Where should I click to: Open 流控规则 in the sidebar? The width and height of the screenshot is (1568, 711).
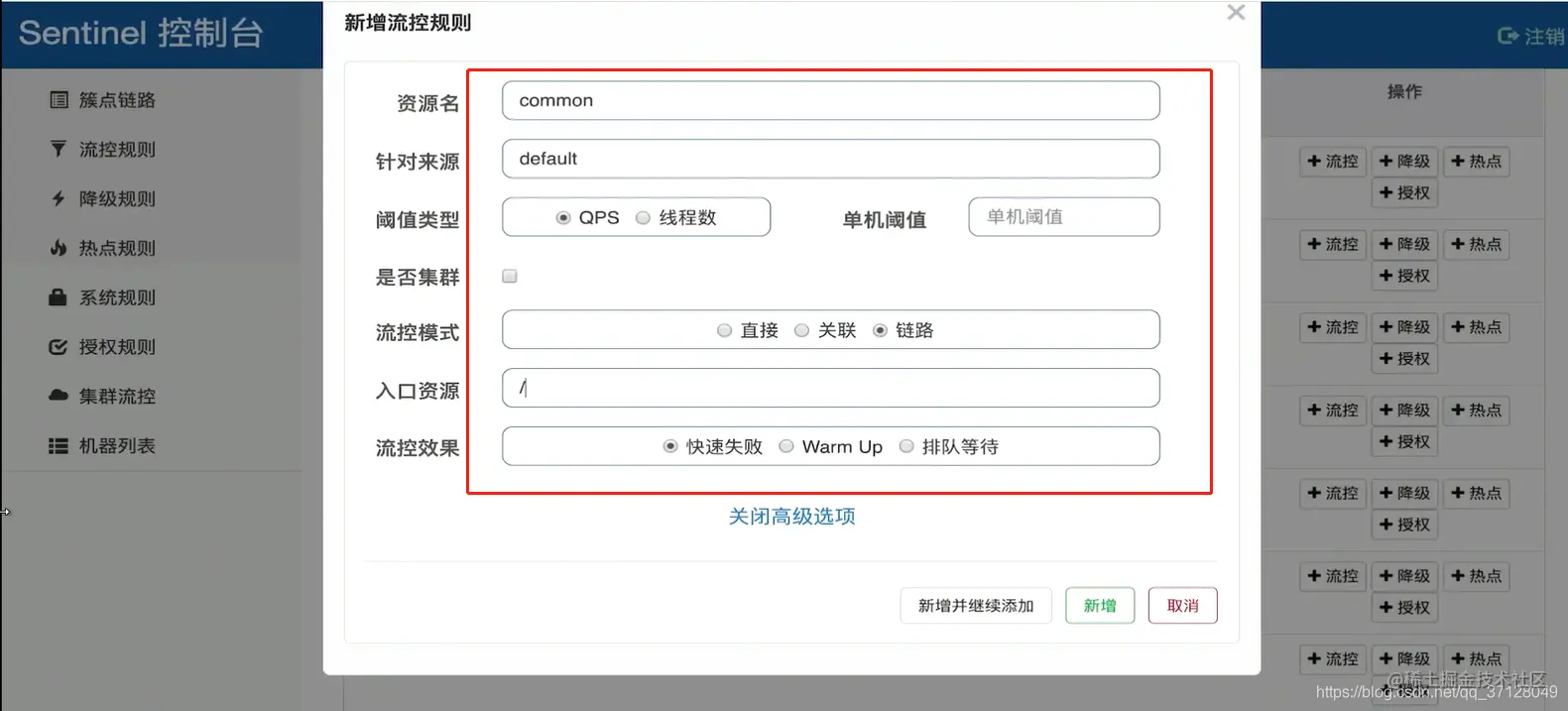(x=117, y=149)
